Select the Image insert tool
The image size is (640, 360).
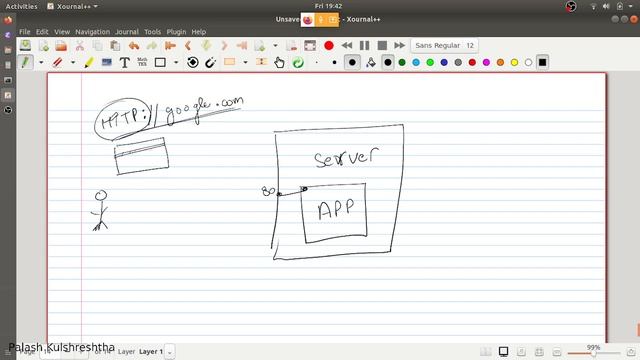coord(107,62)
